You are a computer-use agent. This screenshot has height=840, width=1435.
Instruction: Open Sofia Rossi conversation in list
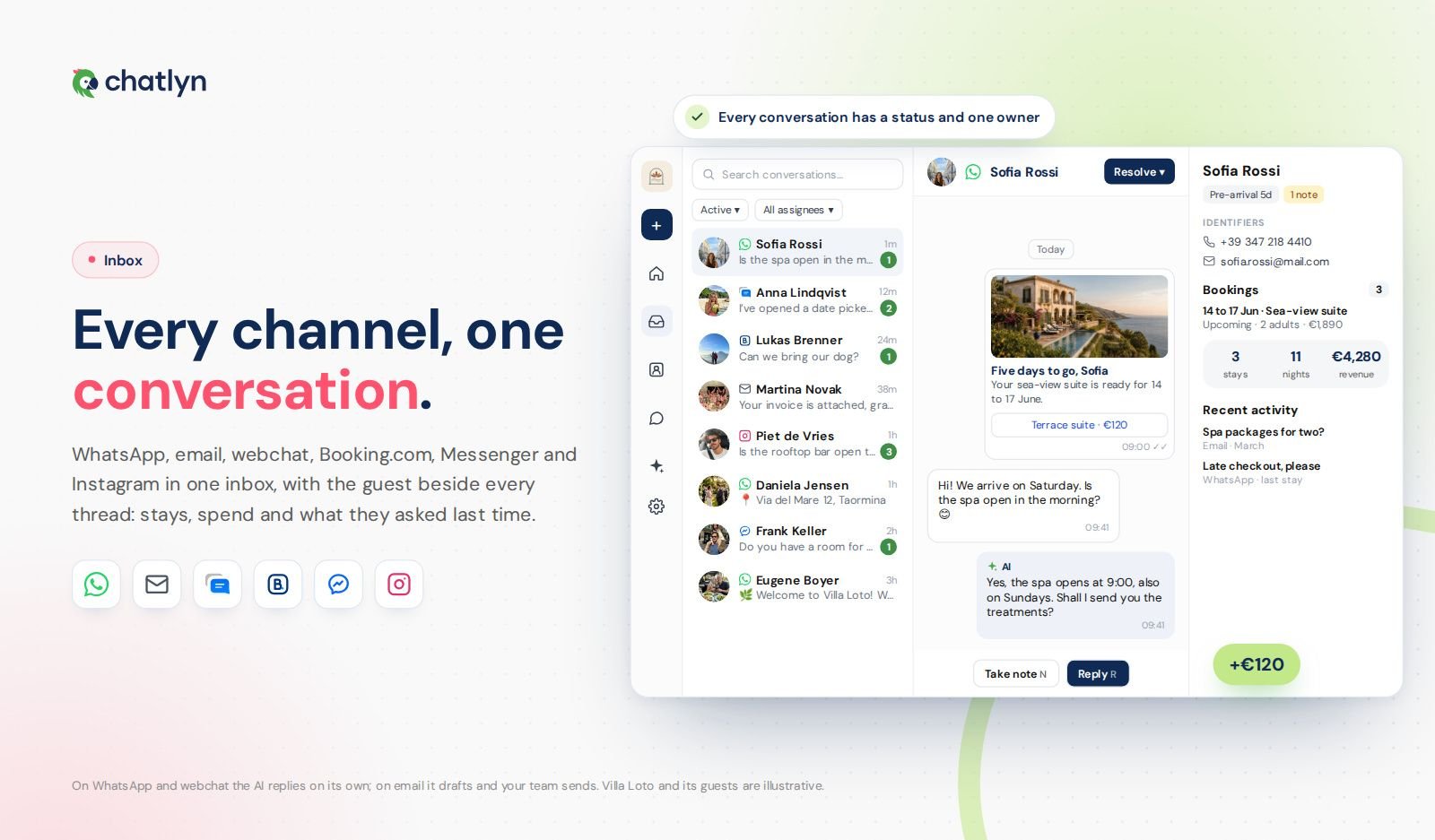pos(797,252)
